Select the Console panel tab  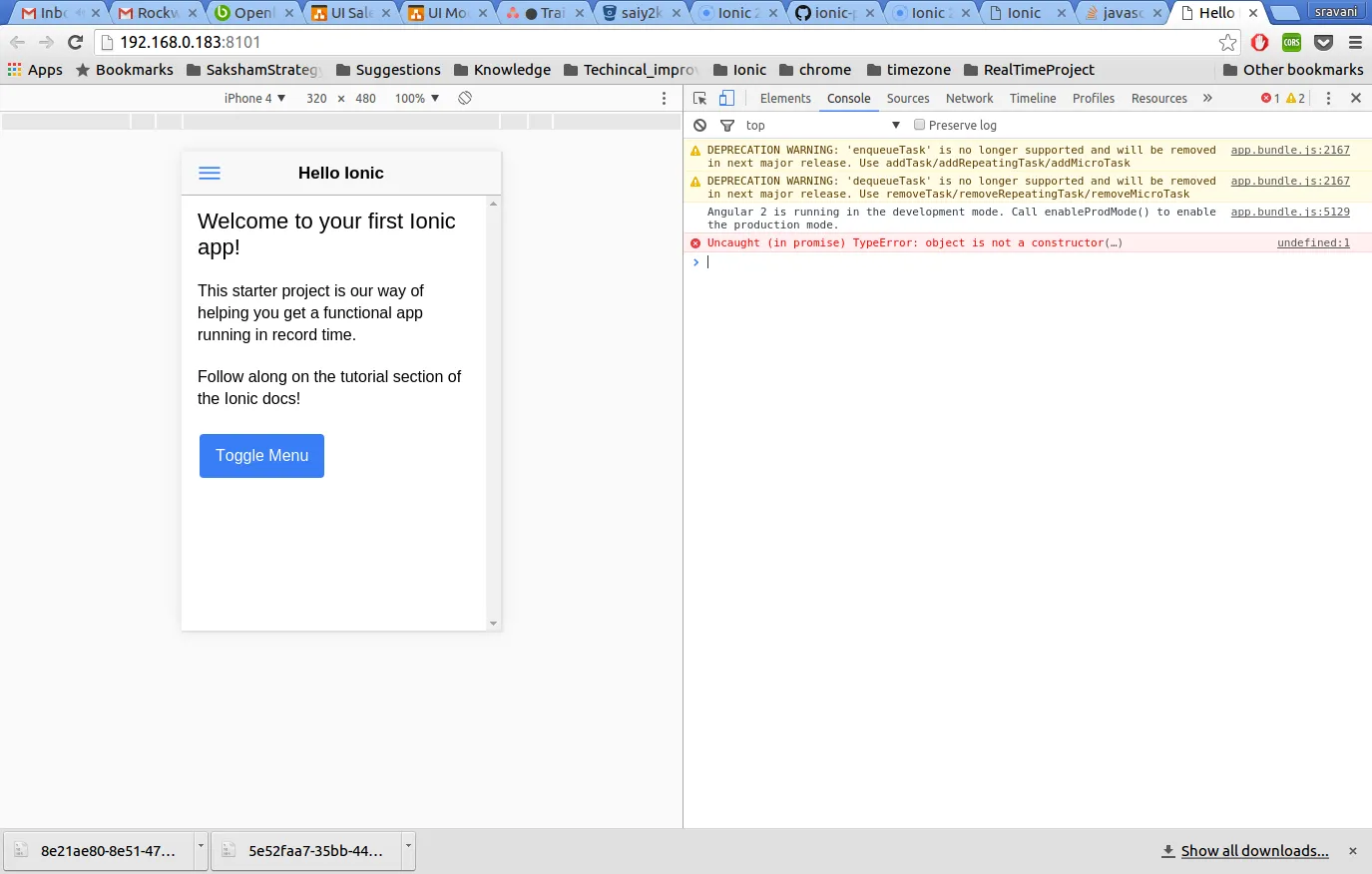(849, 98)
